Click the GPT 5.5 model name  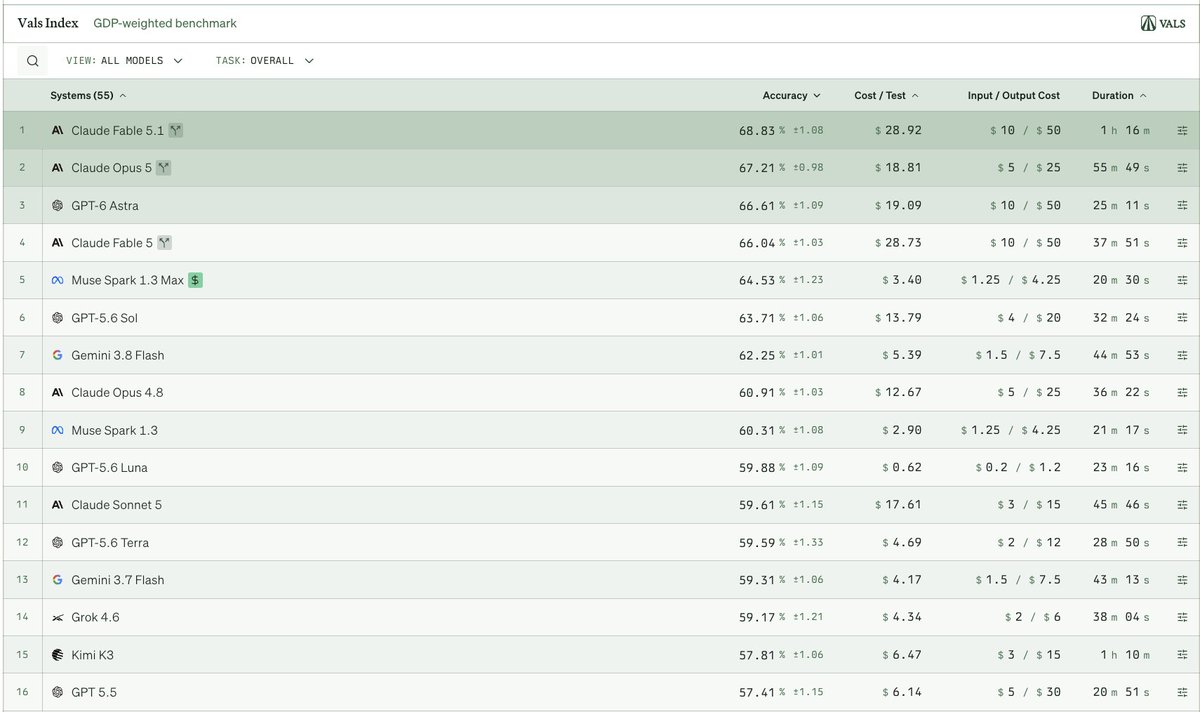tap(94, 692)
